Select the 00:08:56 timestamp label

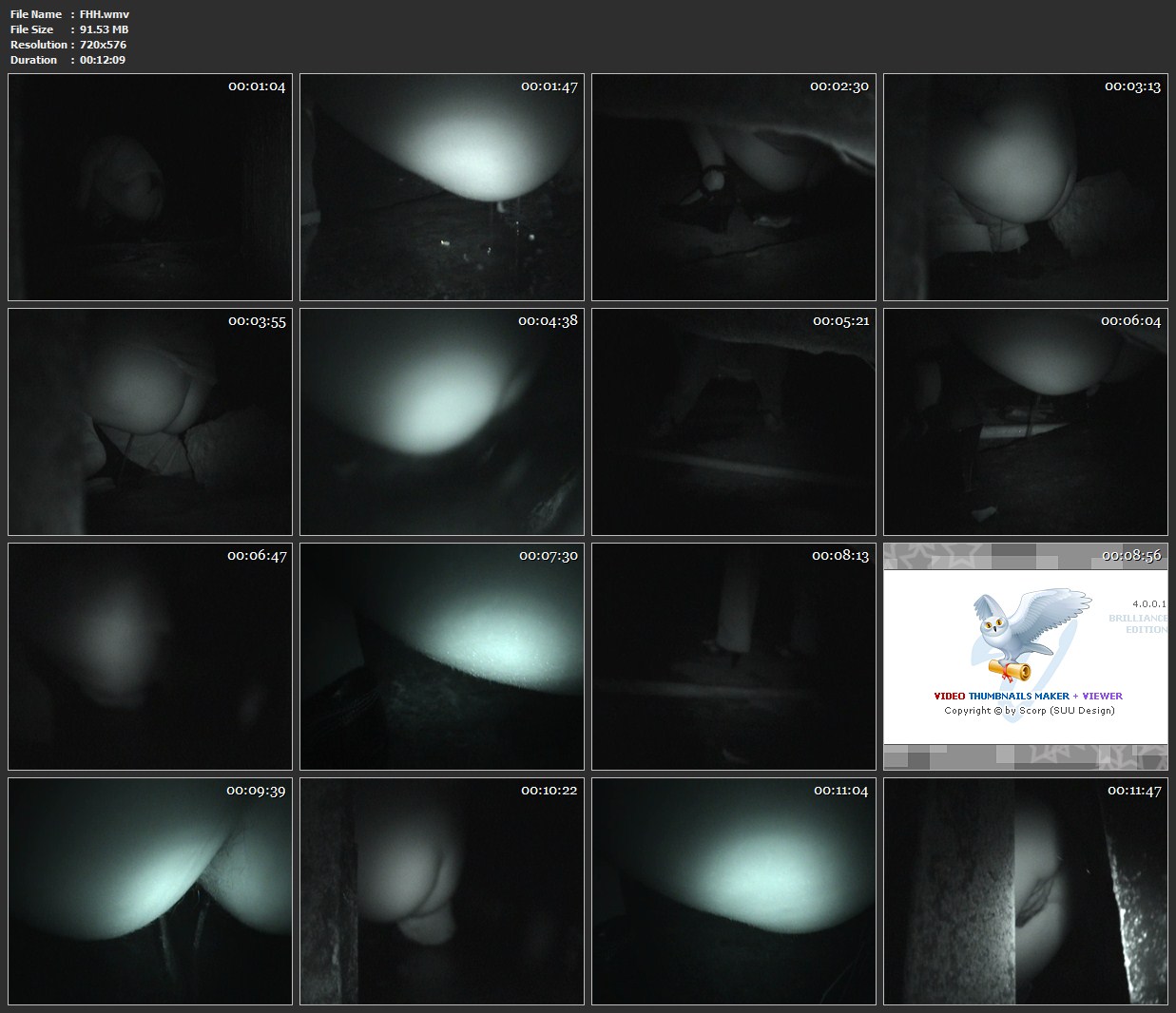(1130, 556)
